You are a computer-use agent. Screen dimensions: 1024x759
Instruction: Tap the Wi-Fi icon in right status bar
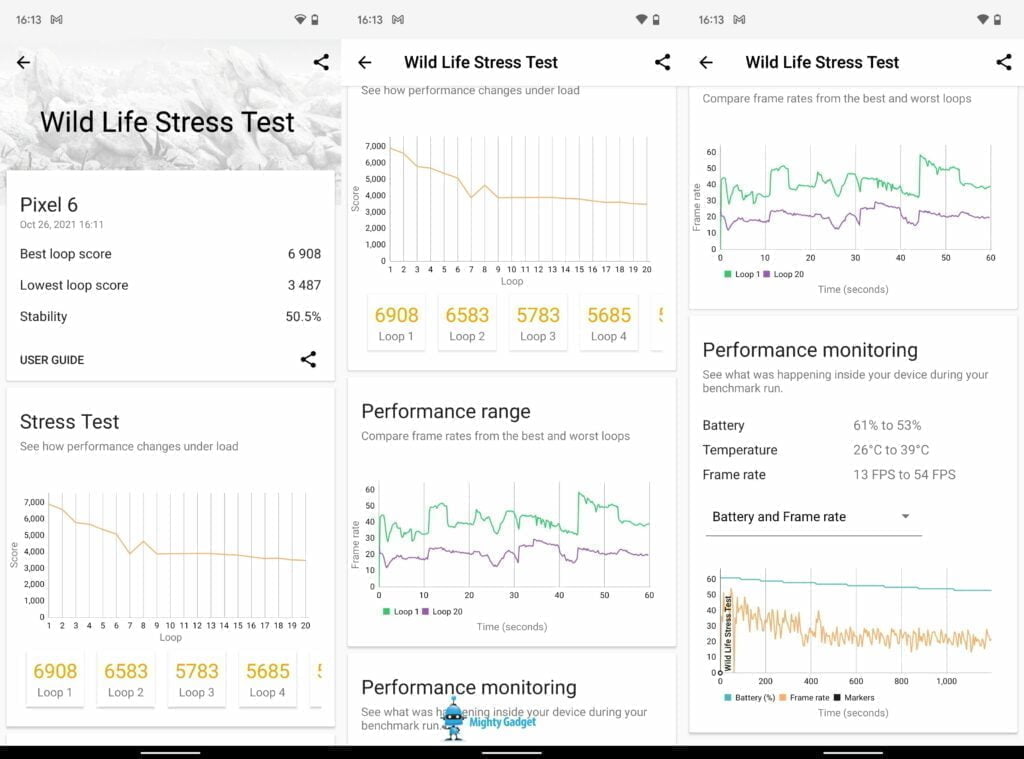tap(983, 19)
